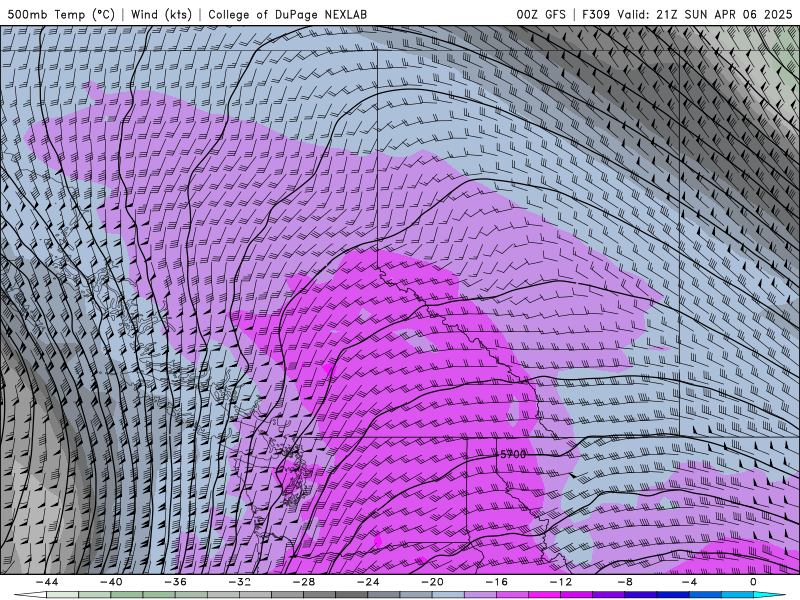The width and height of the screenshot is (800, 600).
Task: Click the '-16' colorbar tick label
Action: 496,582
